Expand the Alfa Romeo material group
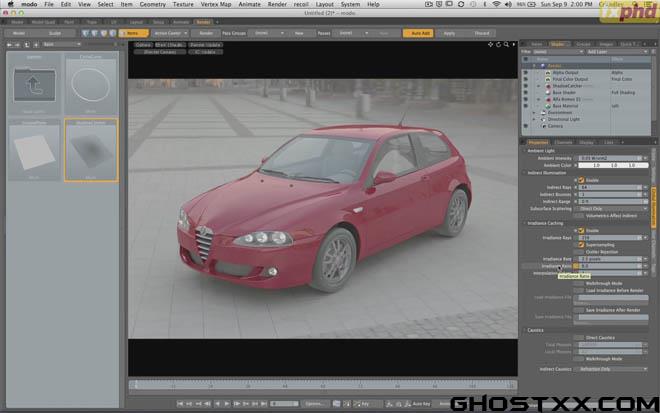This screenshot has width=660, height=413. coord(539,99)
